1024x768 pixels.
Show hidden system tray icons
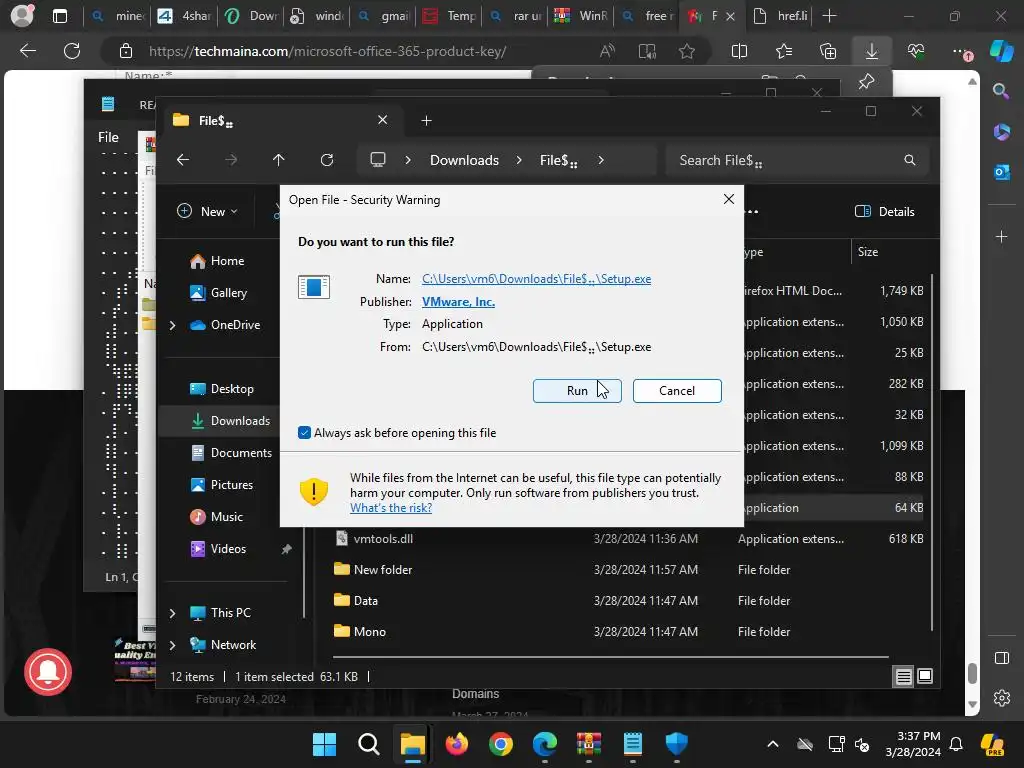coord(773,744)
